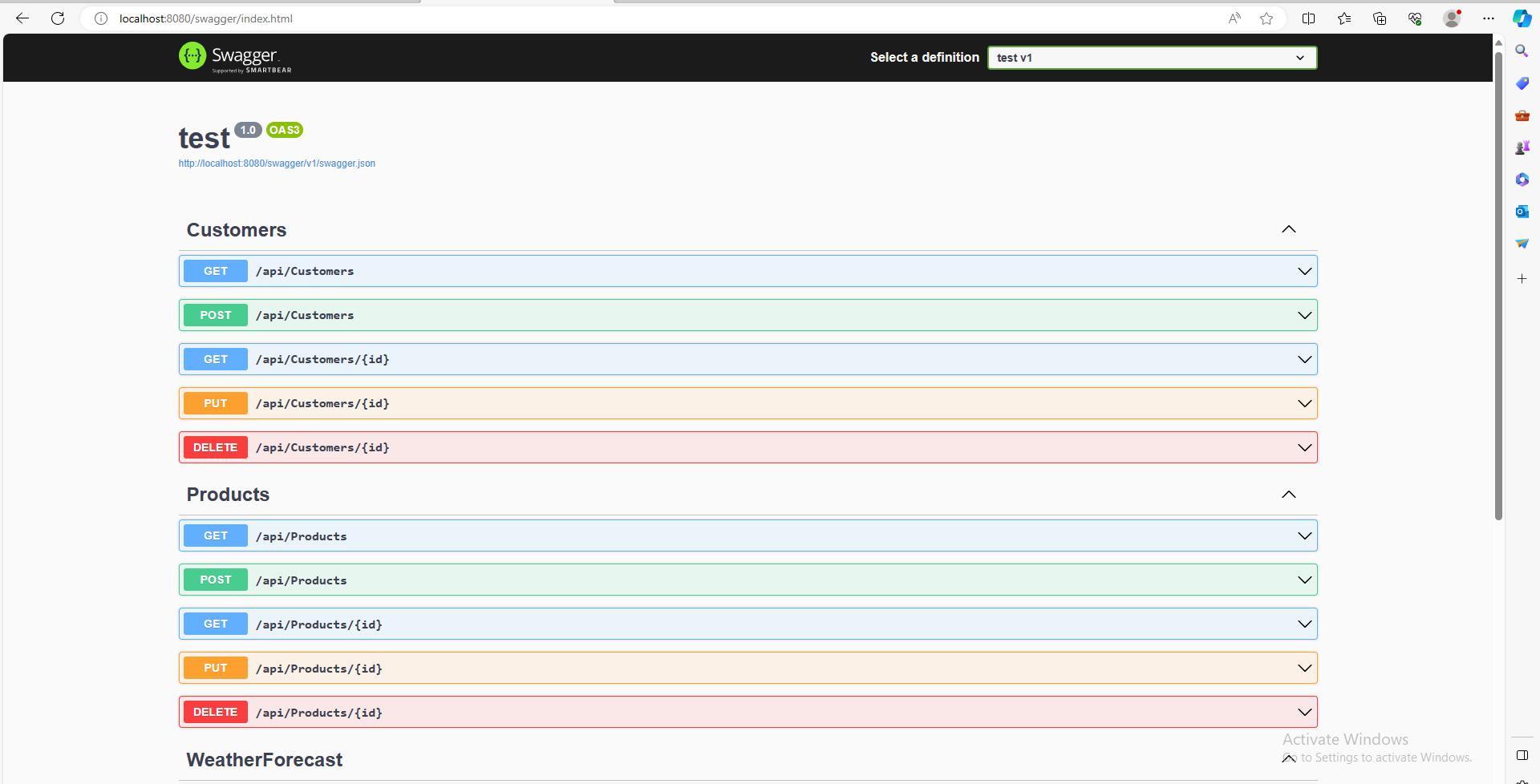Open browser Settings and more menu

1489,18
